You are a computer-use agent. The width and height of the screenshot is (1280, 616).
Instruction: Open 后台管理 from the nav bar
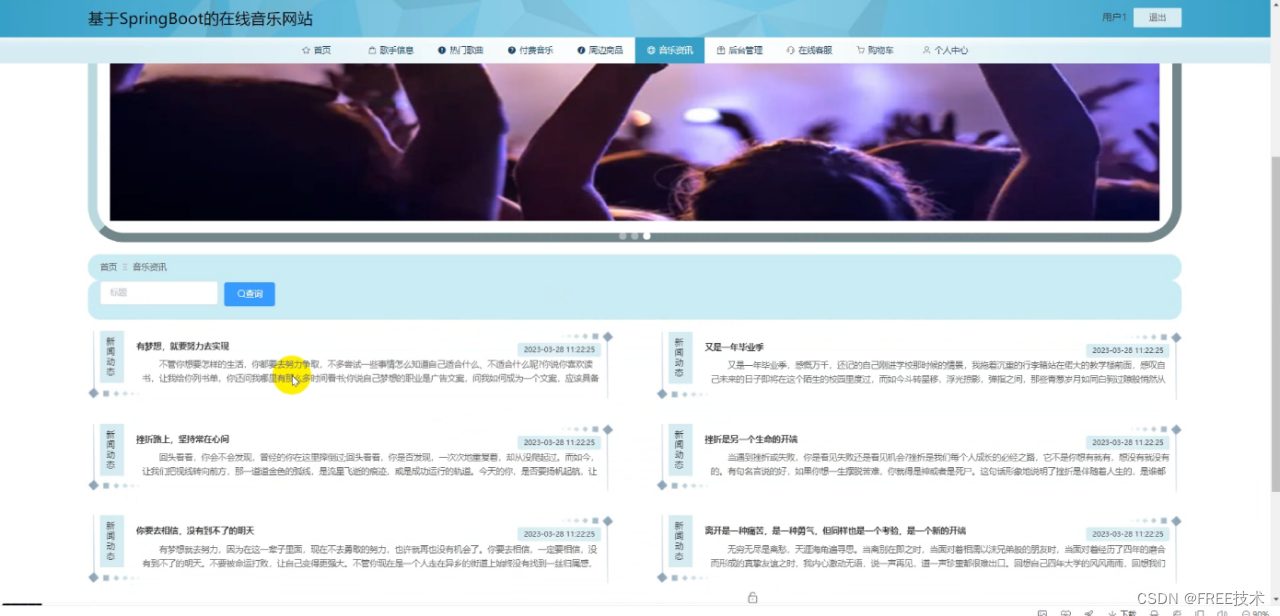tap(739, 50)
